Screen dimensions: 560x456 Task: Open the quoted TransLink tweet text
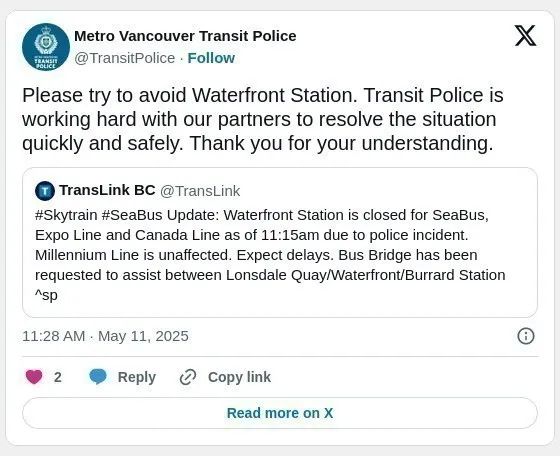pyautogui.click(x=270, y=255)
